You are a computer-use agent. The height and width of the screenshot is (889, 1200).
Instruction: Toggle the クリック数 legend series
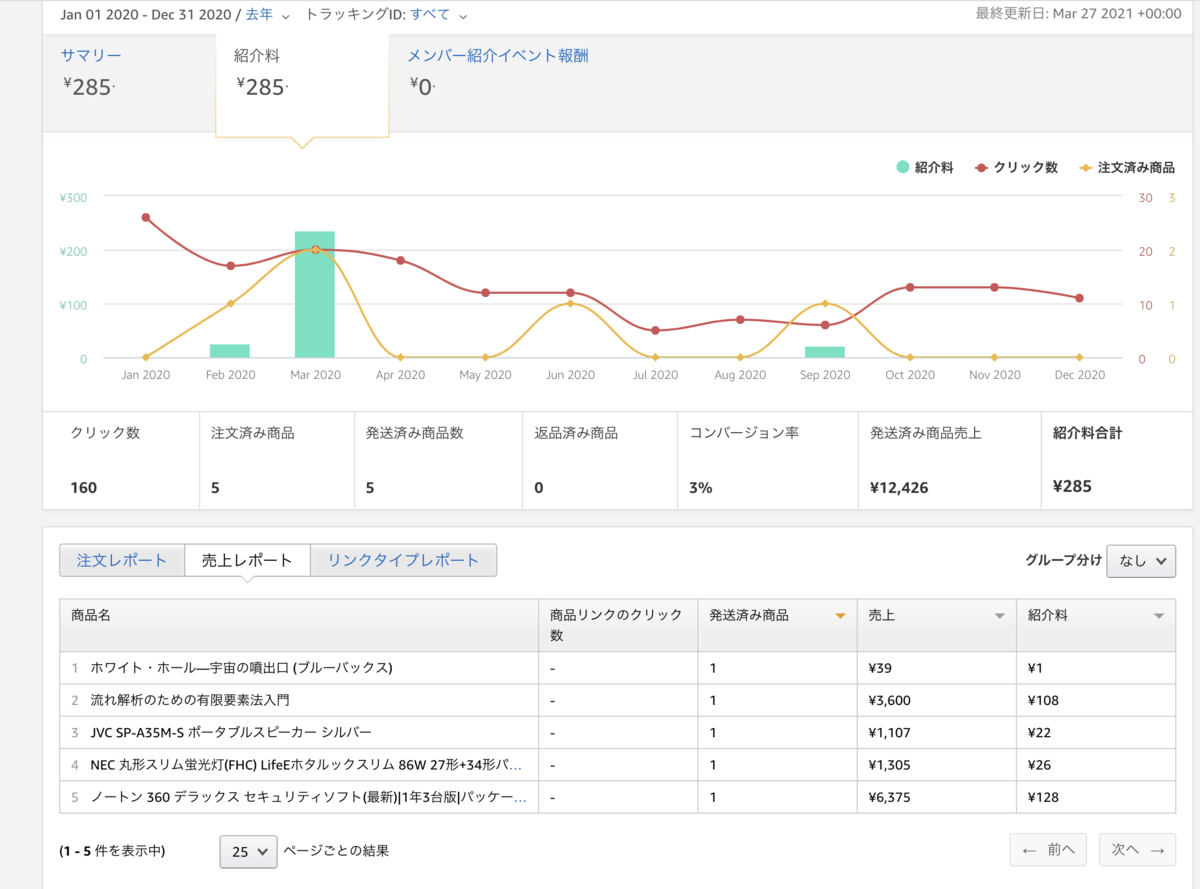[x=1017, y=168]
